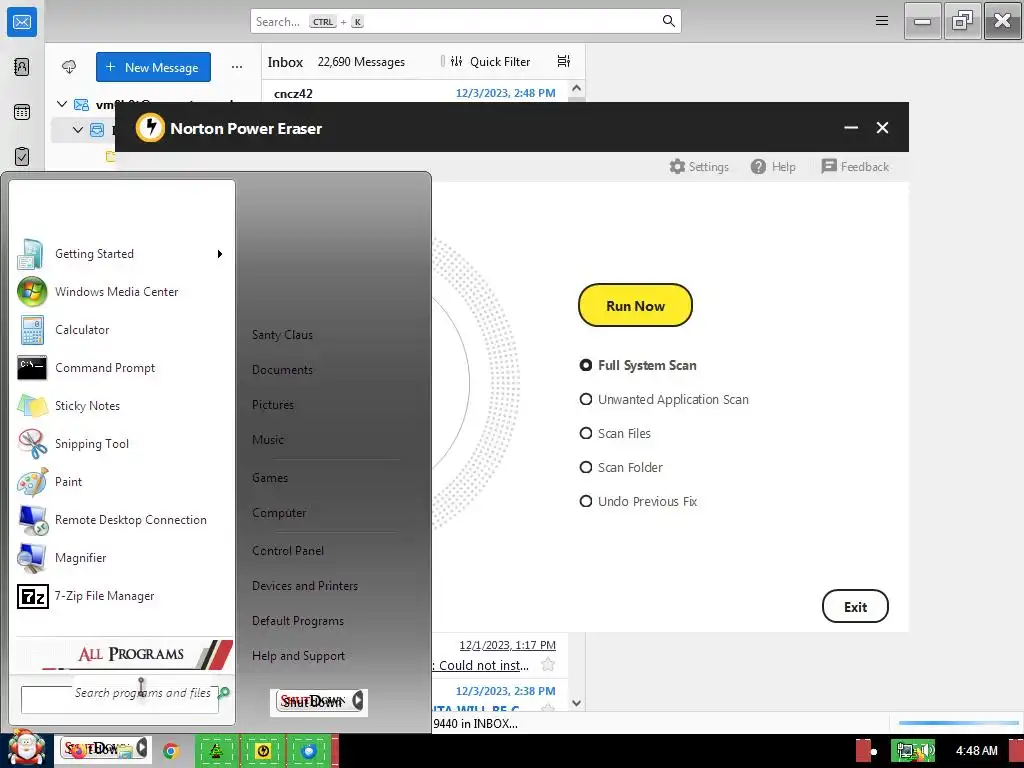Select Full System Scan option
Screen dimensions: 1024x768
638,365
